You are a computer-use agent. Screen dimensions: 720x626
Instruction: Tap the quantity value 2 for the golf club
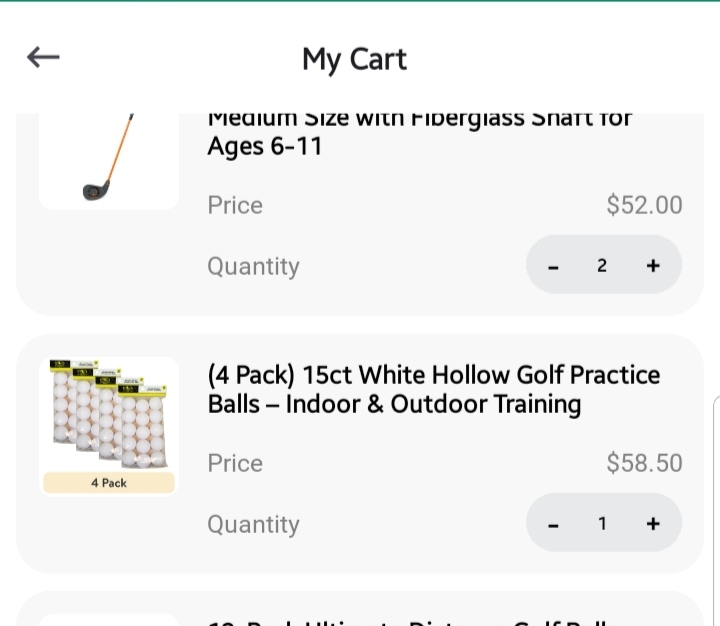(x=602, y=266)
